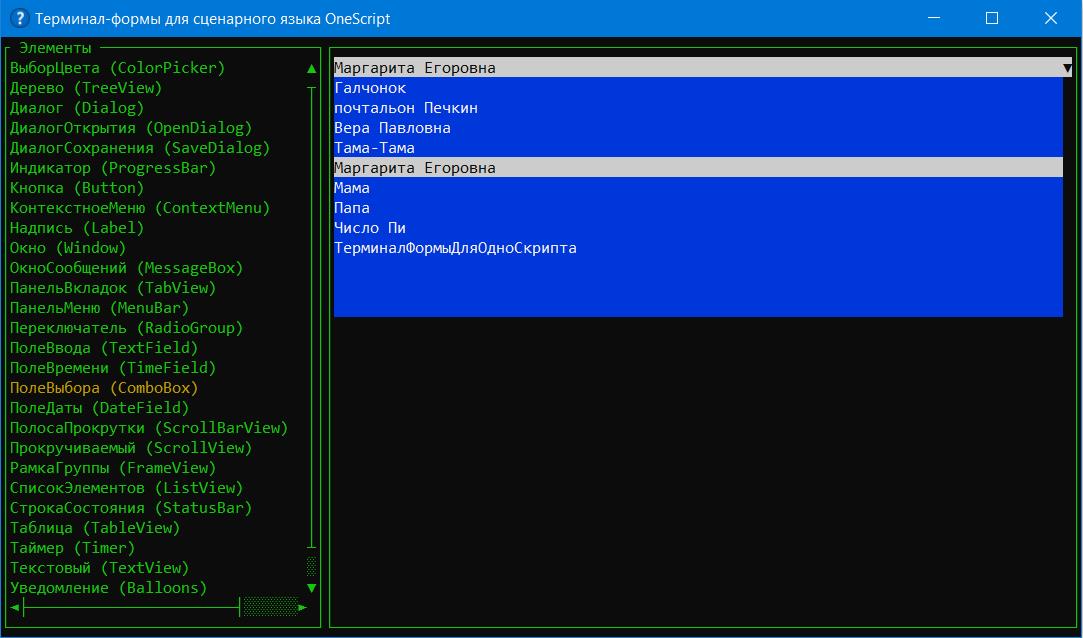Select Переключатель (RadioGroup) item

point(126,328)
